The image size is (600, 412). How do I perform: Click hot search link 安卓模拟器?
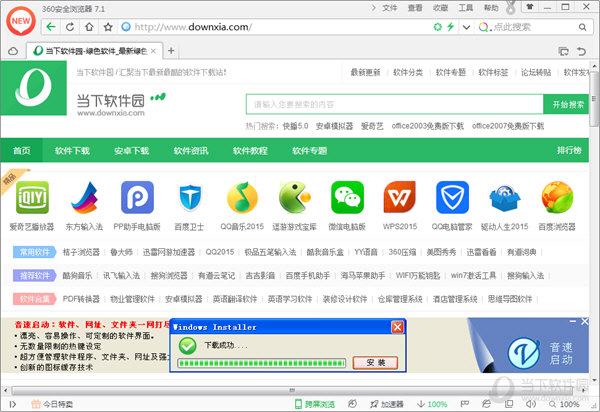(x=334, y=126)
